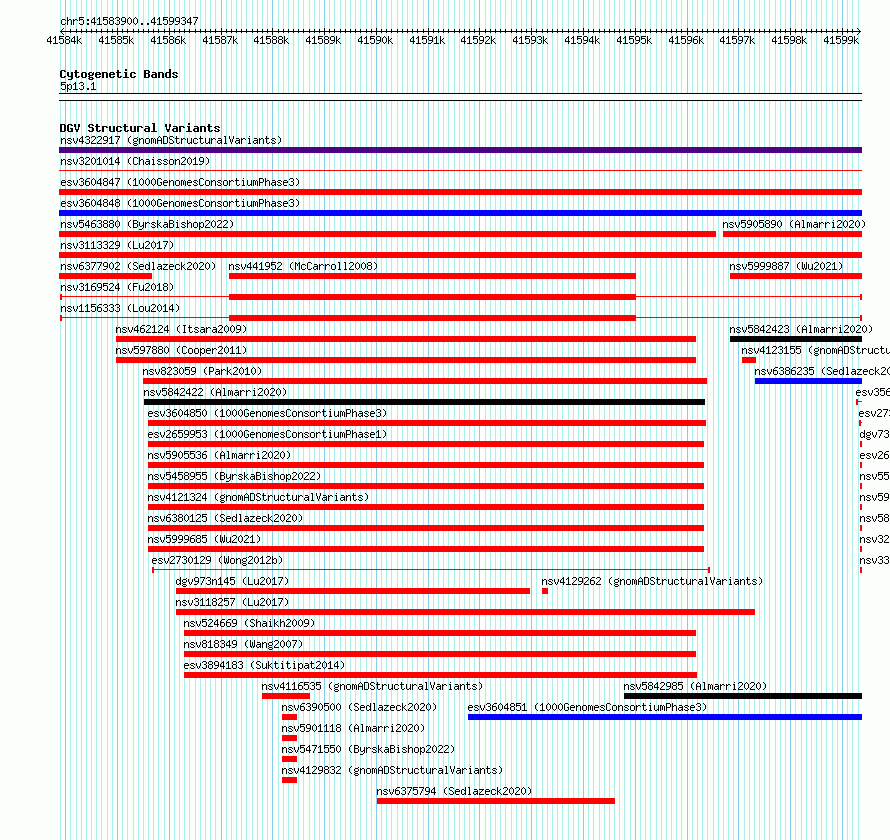Click the nsv4123155 gnomAD variant label
890x840 pixels.
[x=815, y=350]
